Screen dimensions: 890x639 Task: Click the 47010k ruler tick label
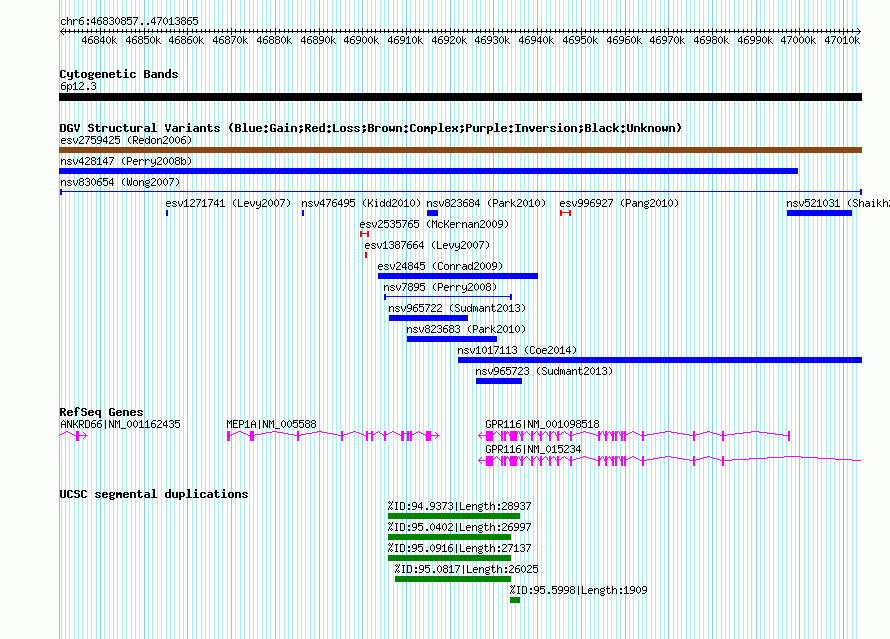(x=842, y=41)
